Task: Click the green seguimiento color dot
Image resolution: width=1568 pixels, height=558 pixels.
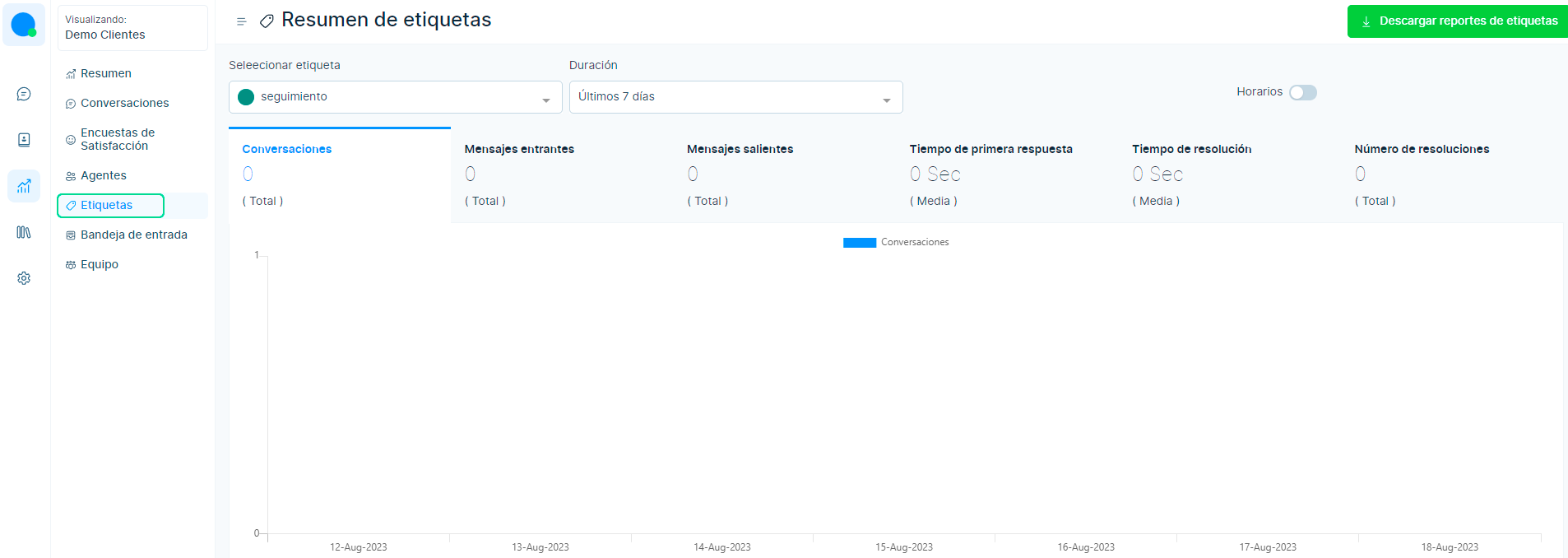Action: tap(246, 97)
